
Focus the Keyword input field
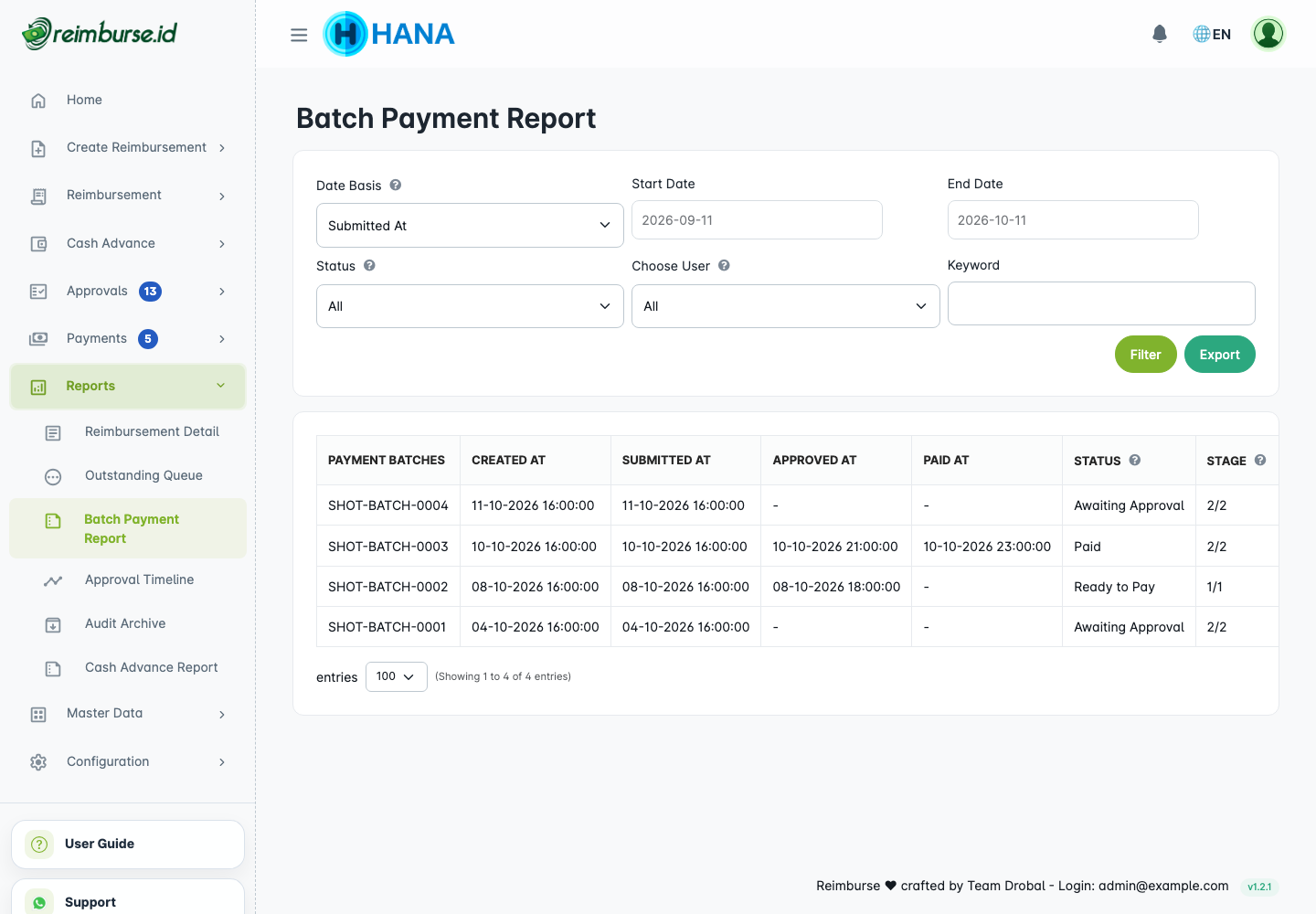pyautogui.click(x=1101, y=303)
